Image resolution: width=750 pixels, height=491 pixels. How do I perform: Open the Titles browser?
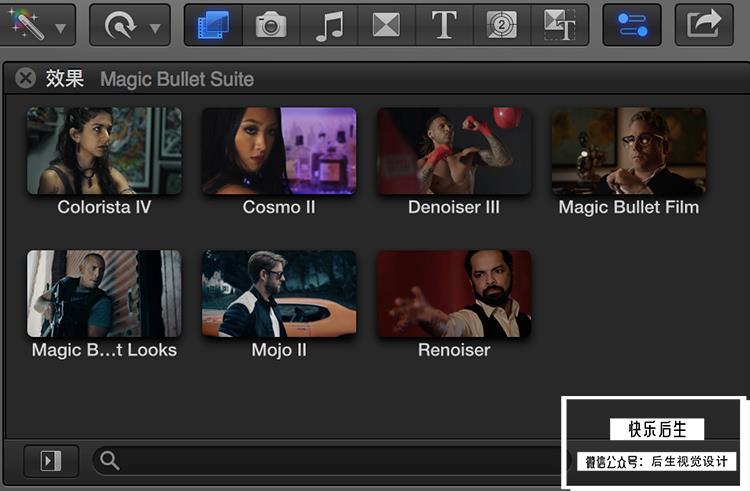tap(444, 25)
